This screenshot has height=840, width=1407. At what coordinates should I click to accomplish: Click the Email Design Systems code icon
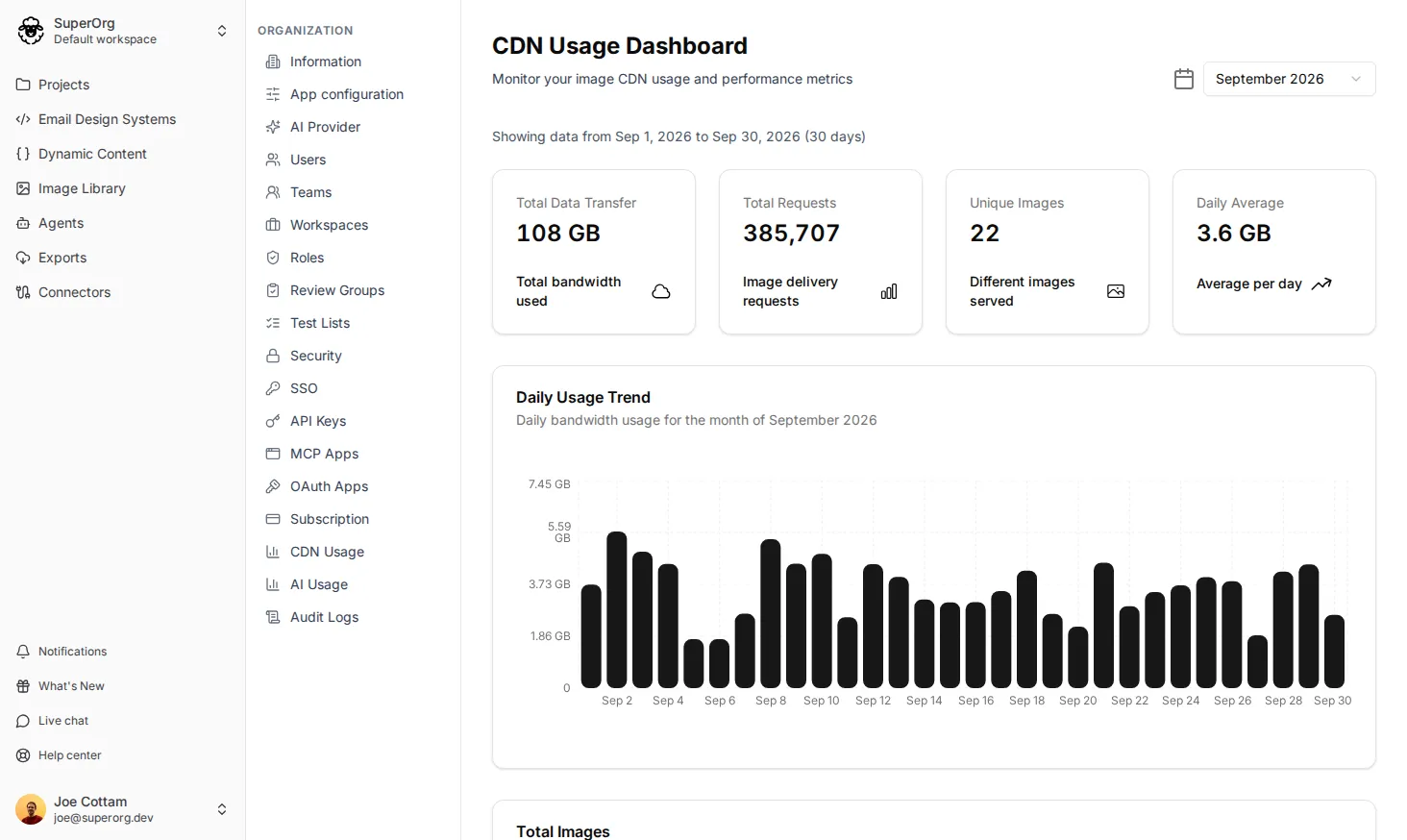click(23, 119)
